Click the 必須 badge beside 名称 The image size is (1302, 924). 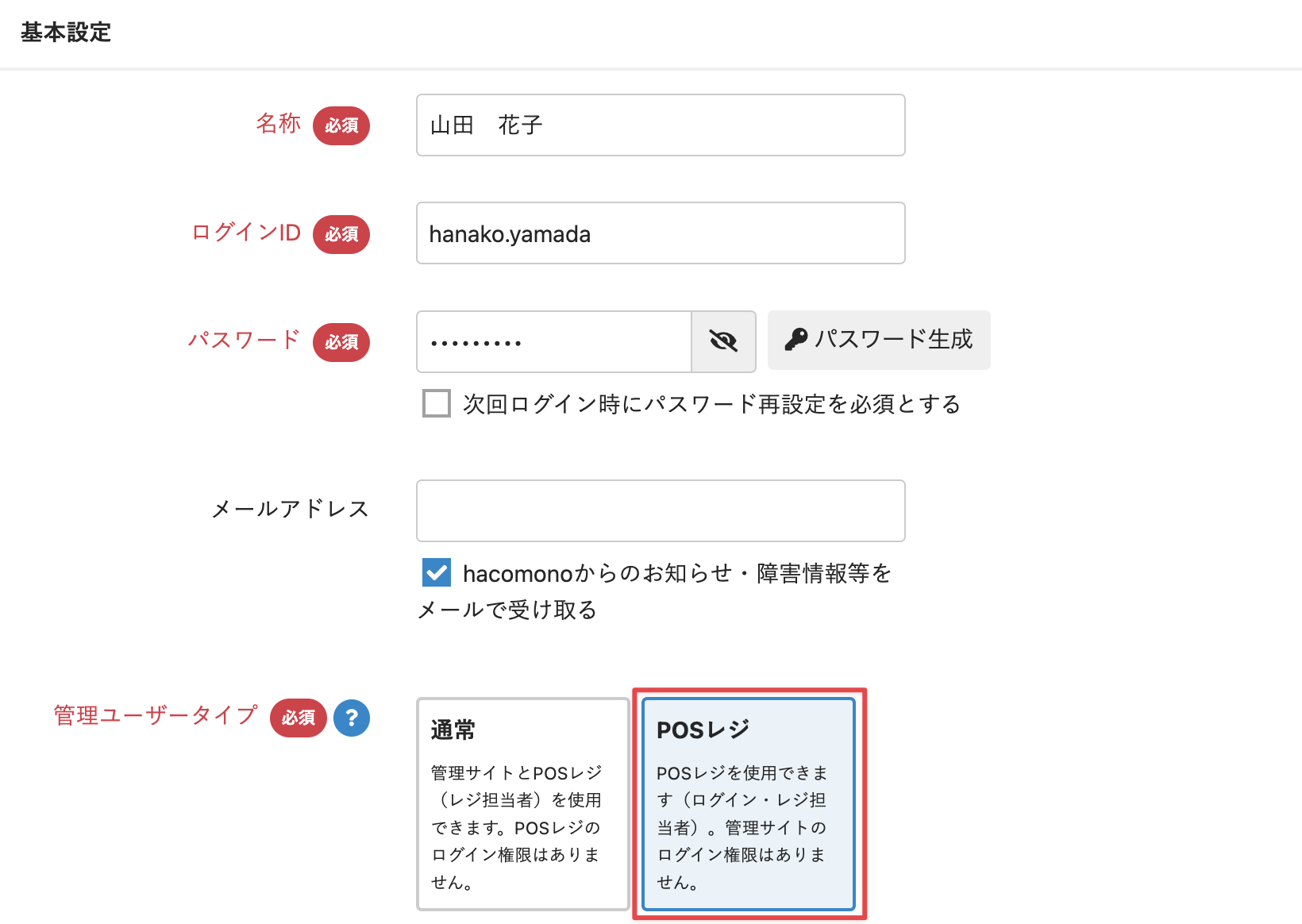coord(341,125)
